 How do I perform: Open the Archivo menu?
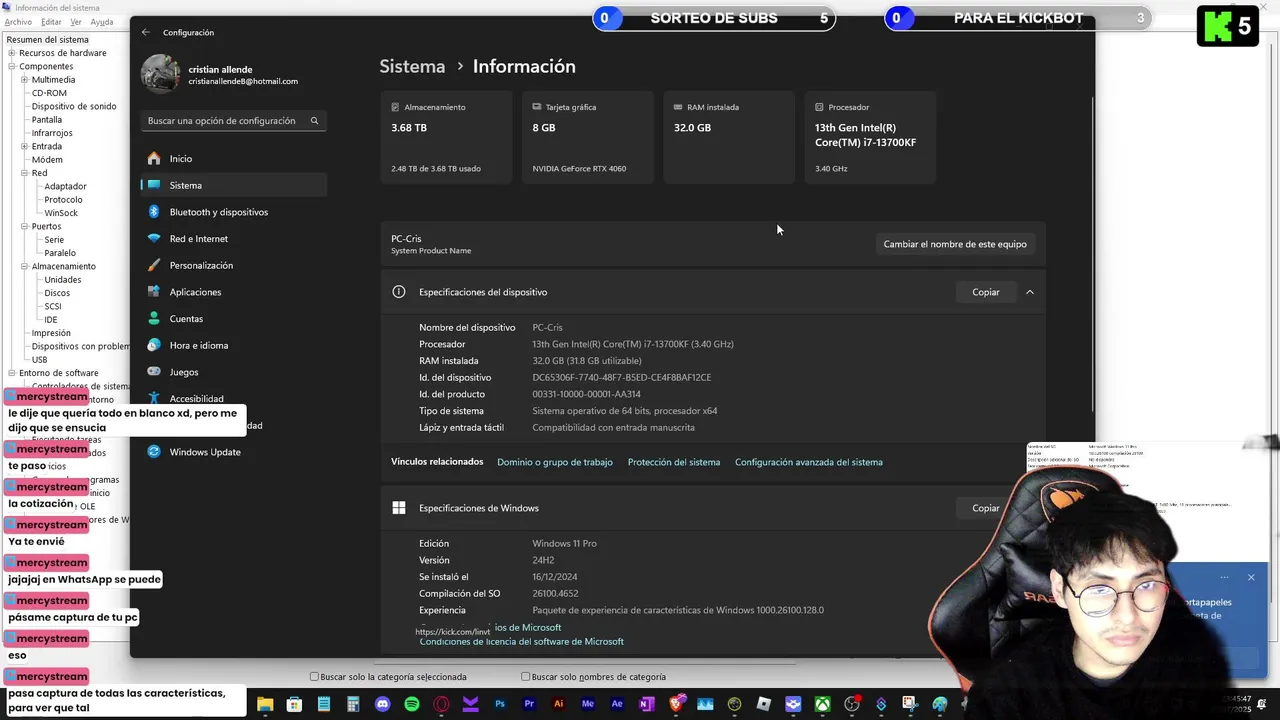pos(18,22)
